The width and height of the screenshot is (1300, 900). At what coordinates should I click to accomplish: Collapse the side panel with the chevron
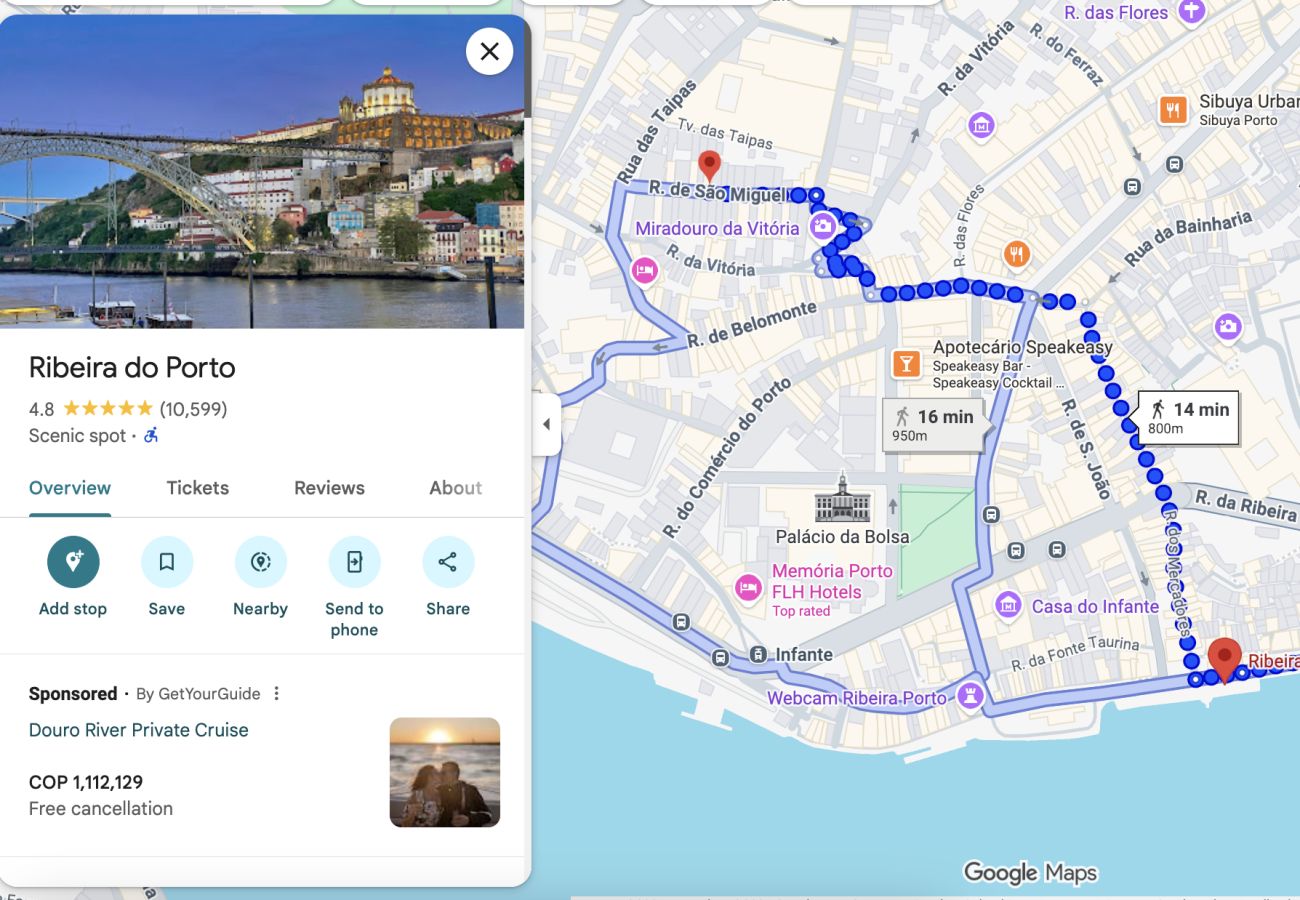pos(547,424)
